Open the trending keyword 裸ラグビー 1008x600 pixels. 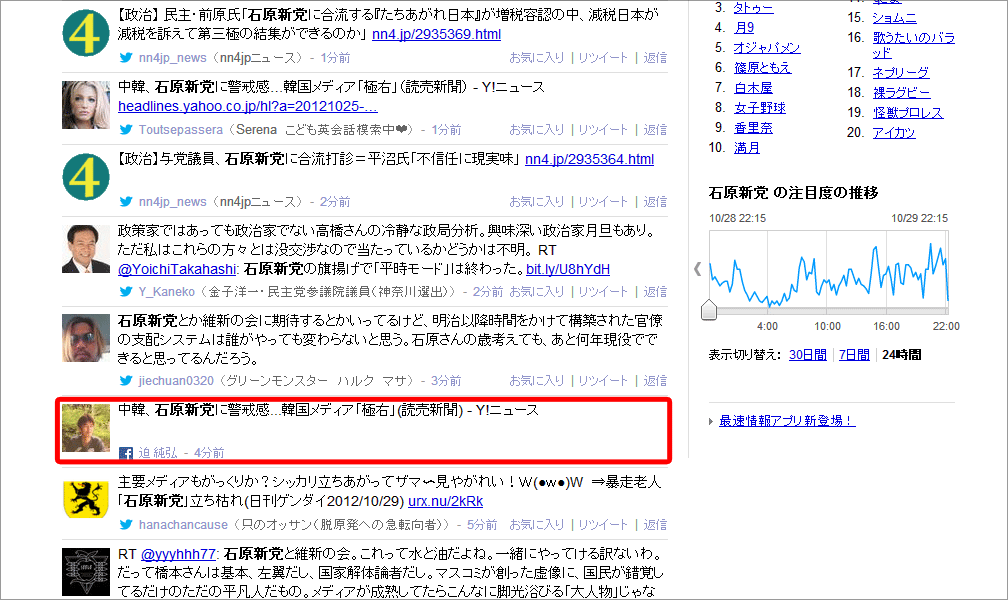901,93
